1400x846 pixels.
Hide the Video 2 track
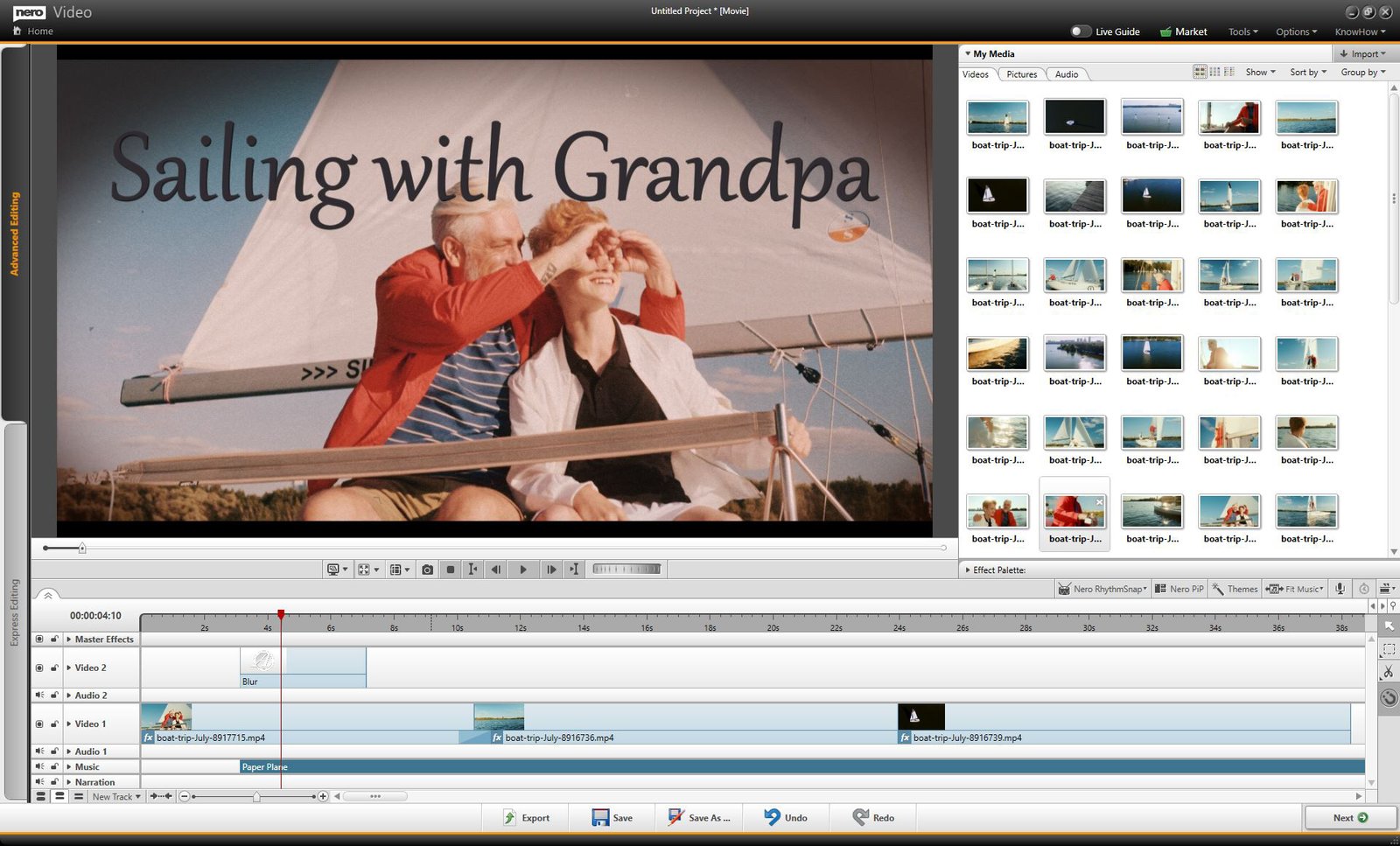point(39,668)
